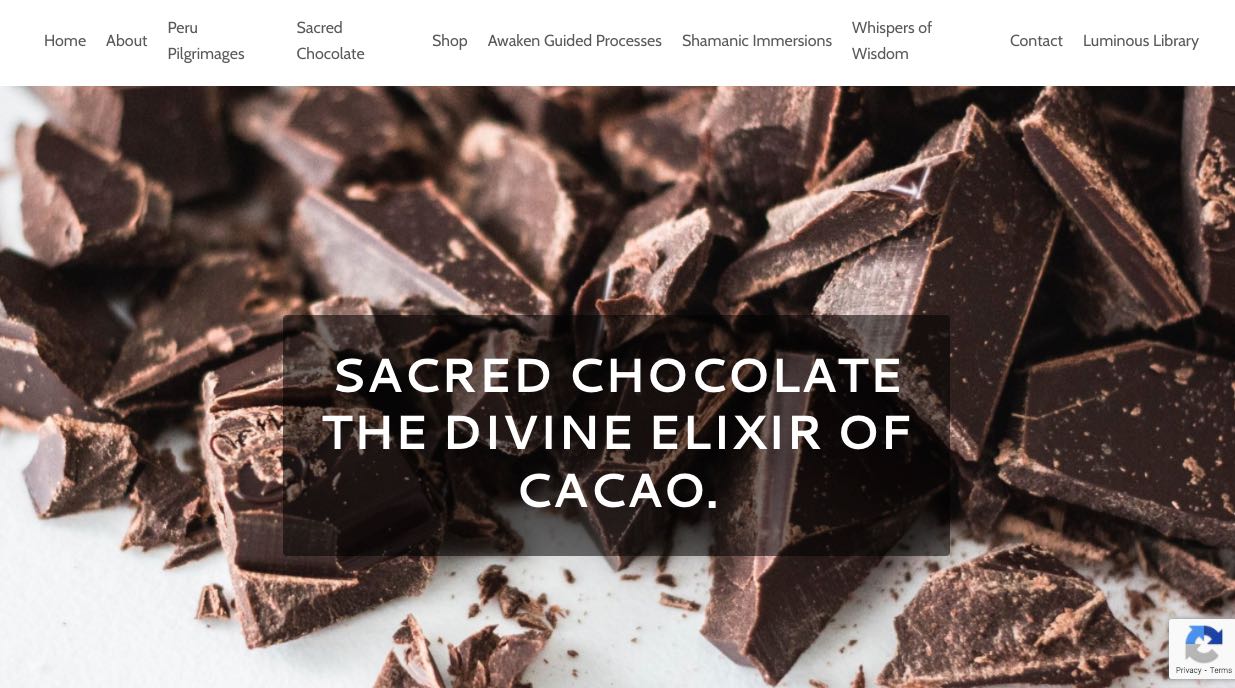1235x688 pixels.
Task: Open the Luminous Library link
Action: (x=1141, y=41)
